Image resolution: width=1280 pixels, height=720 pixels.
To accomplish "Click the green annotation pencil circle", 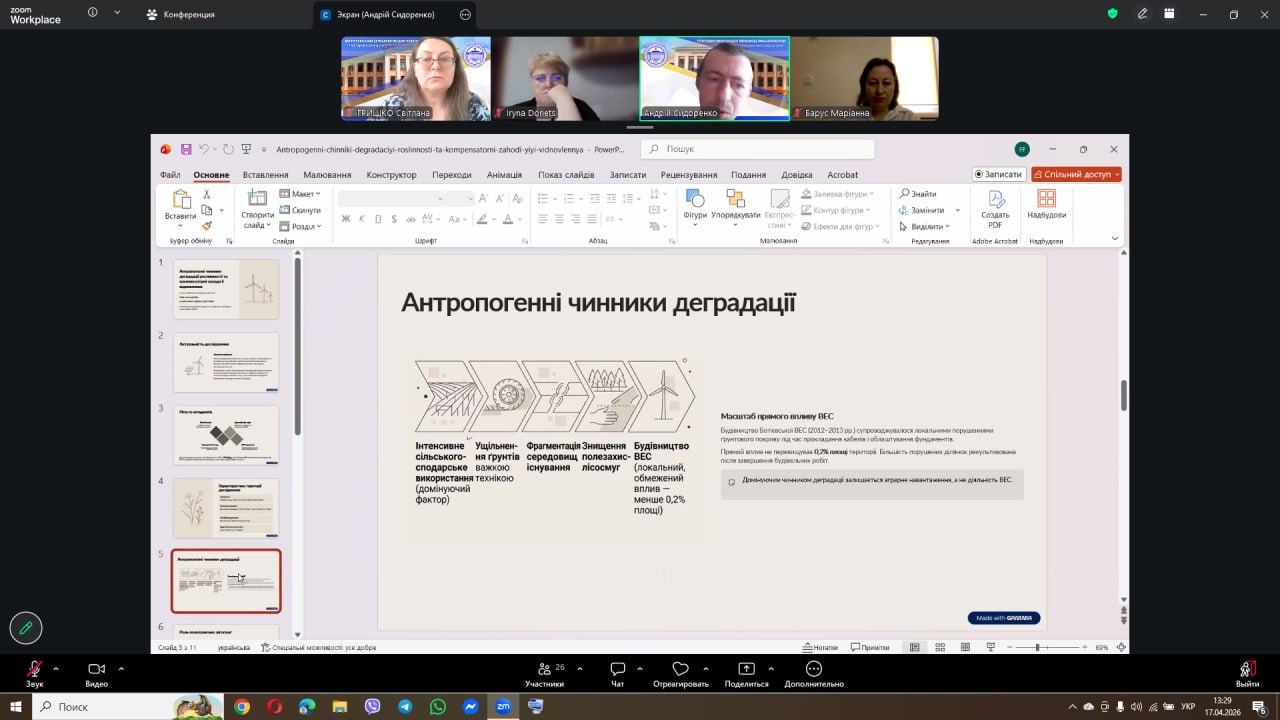I will pos(26,627).
